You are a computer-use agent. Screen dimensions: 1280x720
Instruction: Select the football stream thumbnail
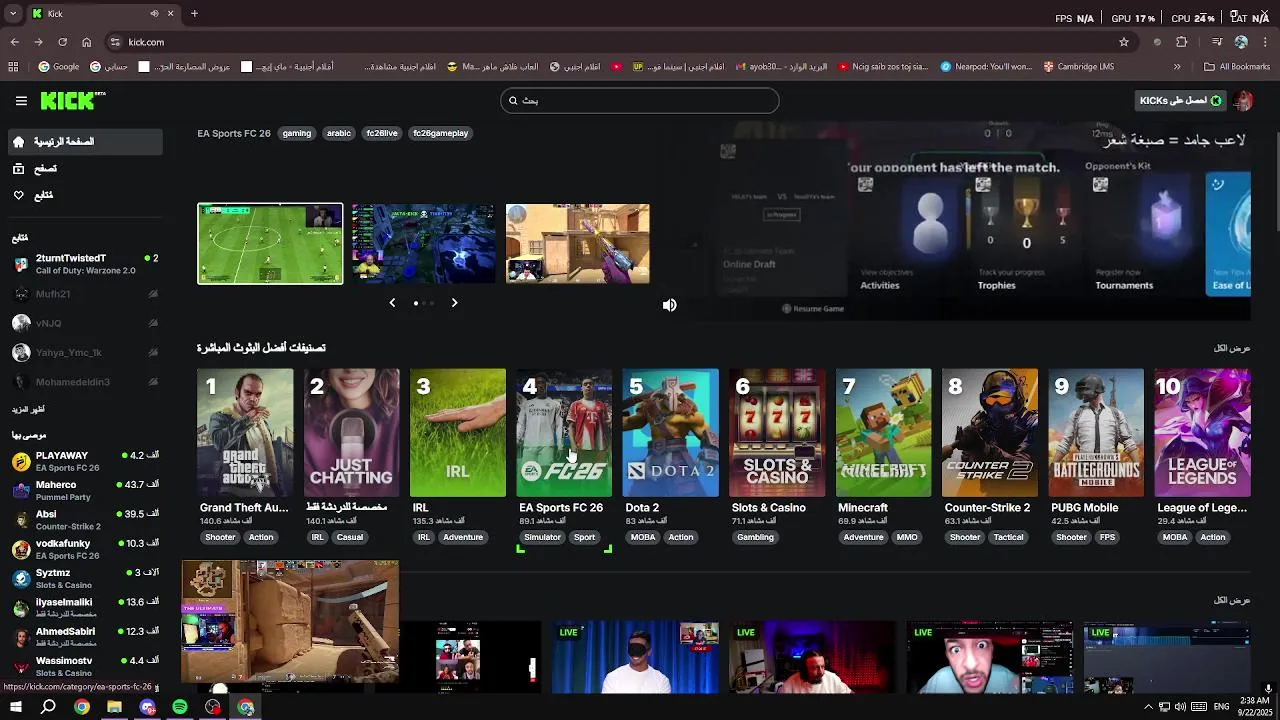point(270,244)
